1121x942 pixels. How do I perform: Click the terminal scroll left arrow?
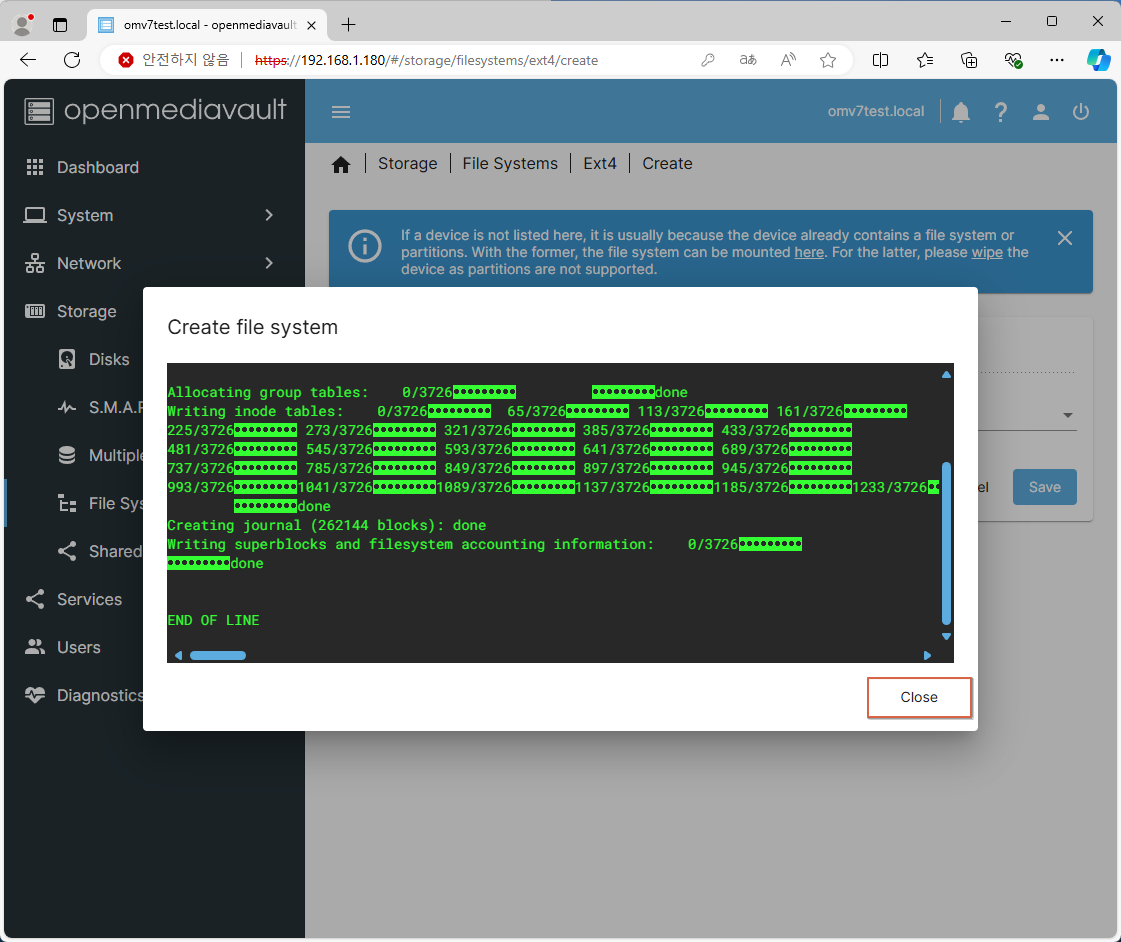[x=178, y=655]
